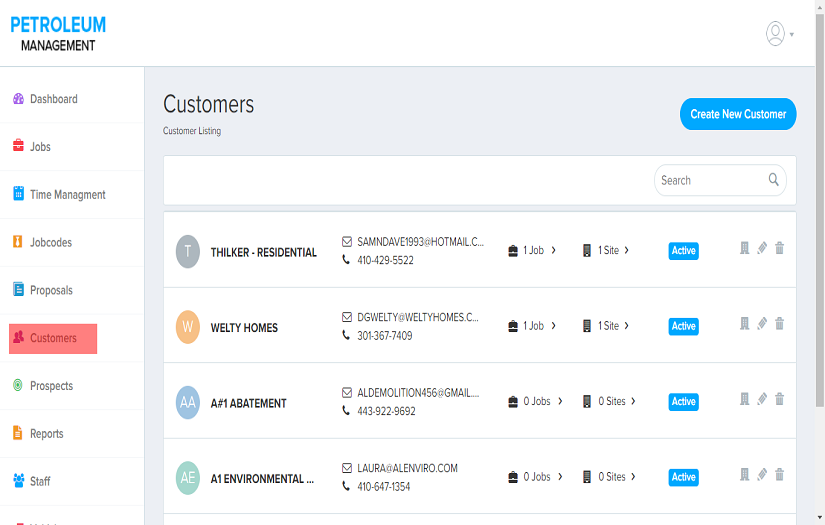
Task: Click the AA avatar for A#1 ABATEMENT
Action: coord(188,402)
